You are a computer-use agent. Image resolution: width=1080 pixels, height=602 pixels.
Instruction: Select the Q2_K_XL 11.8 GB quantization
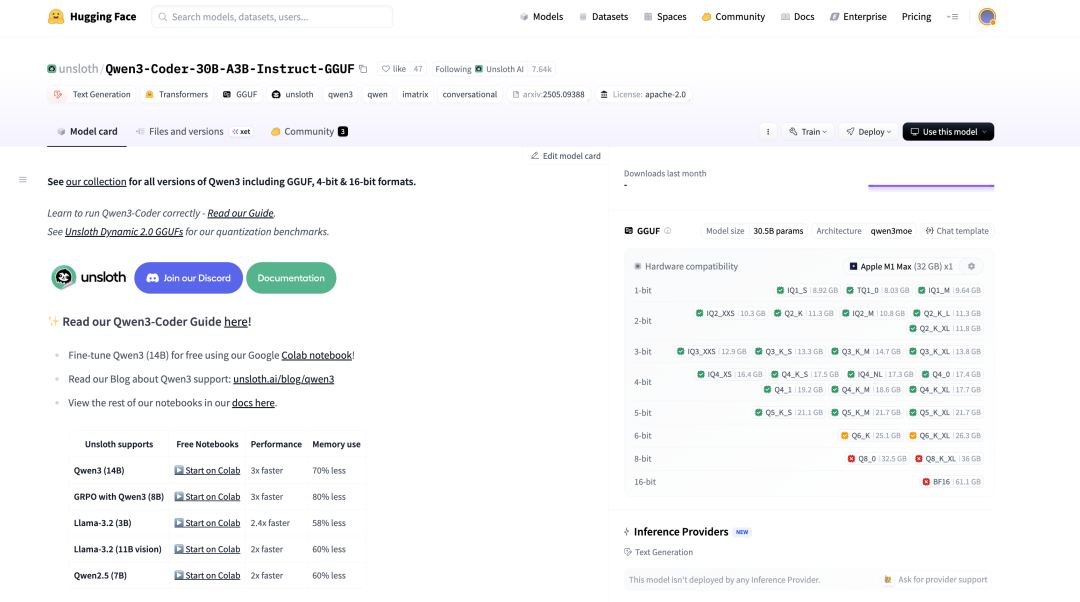[x=945, y=329]
